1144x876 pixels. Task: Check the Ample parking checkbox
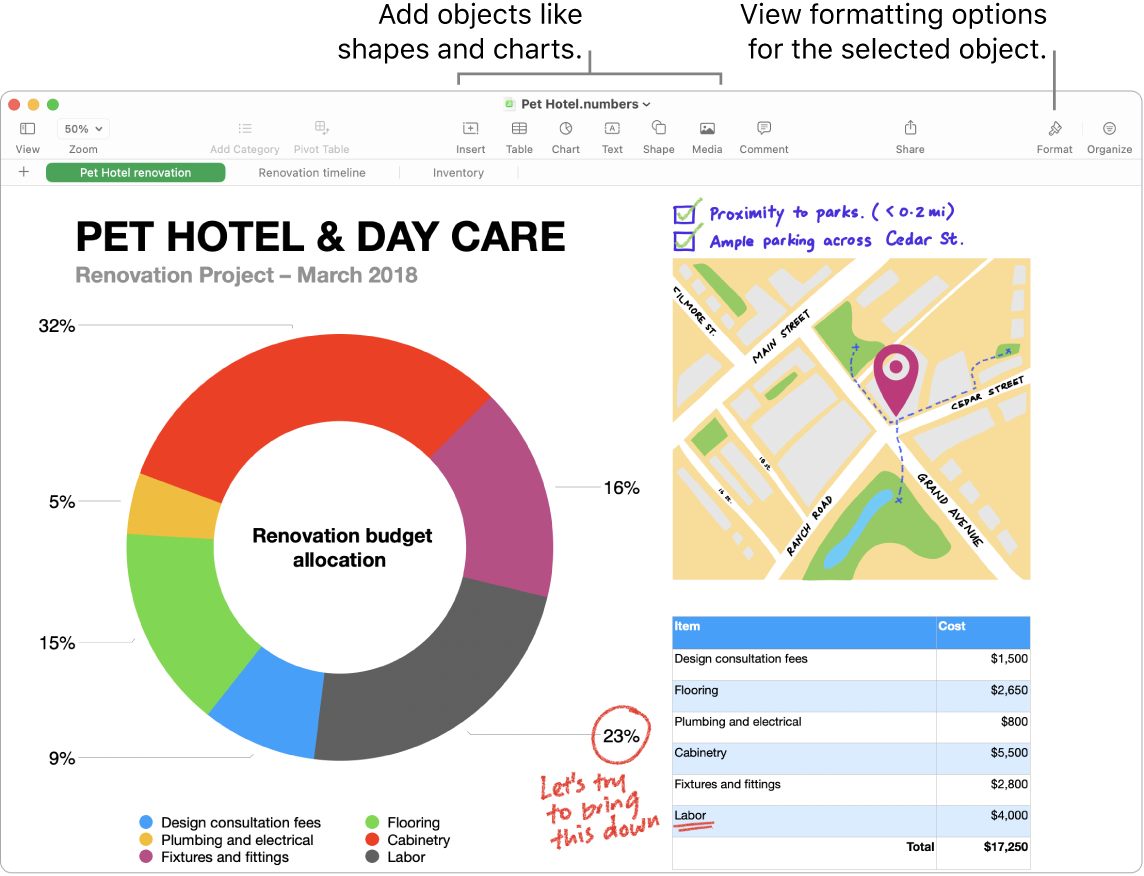686,240
